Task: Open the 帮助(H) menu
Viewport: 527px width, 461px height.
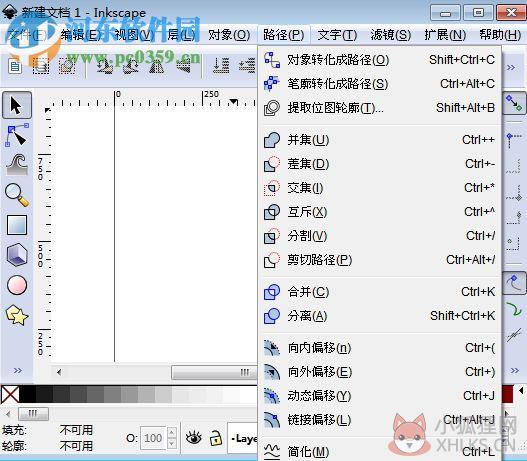Action: (500, 35)
